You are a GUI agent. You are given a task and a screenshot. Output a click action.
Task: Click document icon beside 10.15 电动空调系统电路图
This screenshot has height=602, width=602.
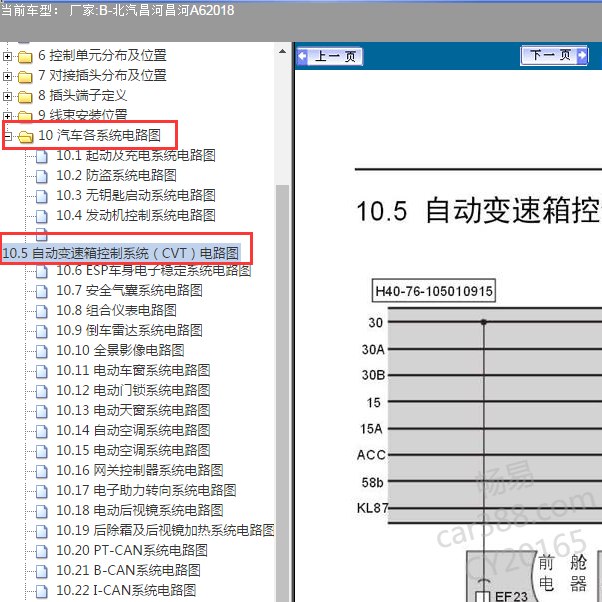pyautogui.click(x=41, y=451)
